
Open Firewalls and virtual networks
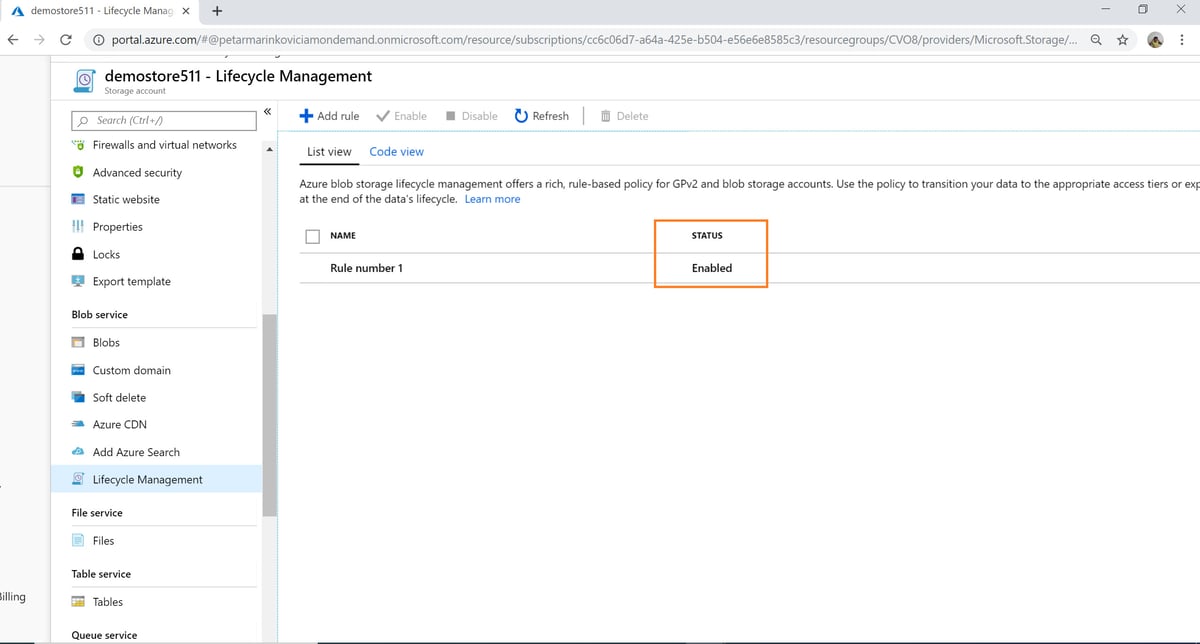click(164, 144)
